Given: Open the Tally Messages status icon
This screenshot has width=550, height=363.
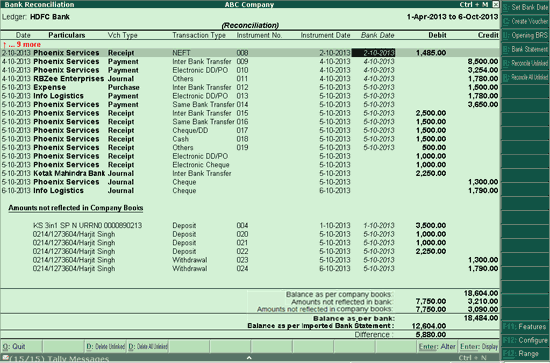Looking at the screenshot, I should 5,358.
